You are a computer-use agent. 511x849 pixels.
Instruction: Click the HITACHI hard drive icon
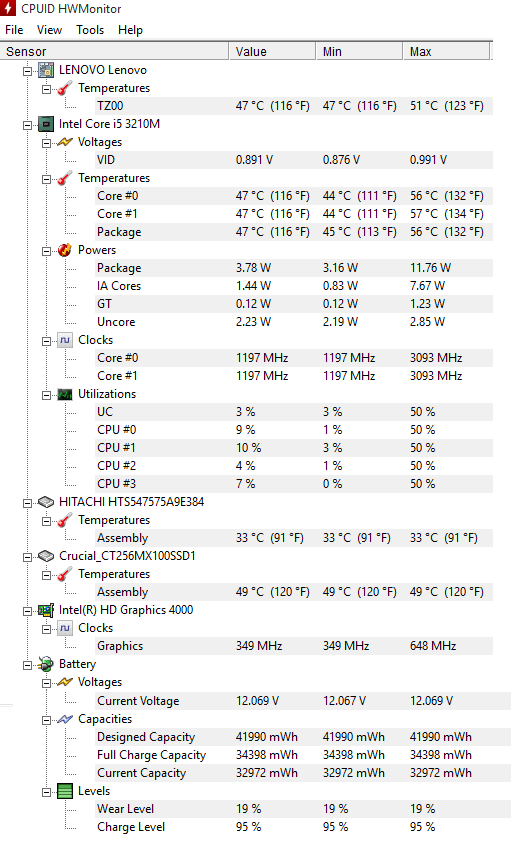point(46,502)
